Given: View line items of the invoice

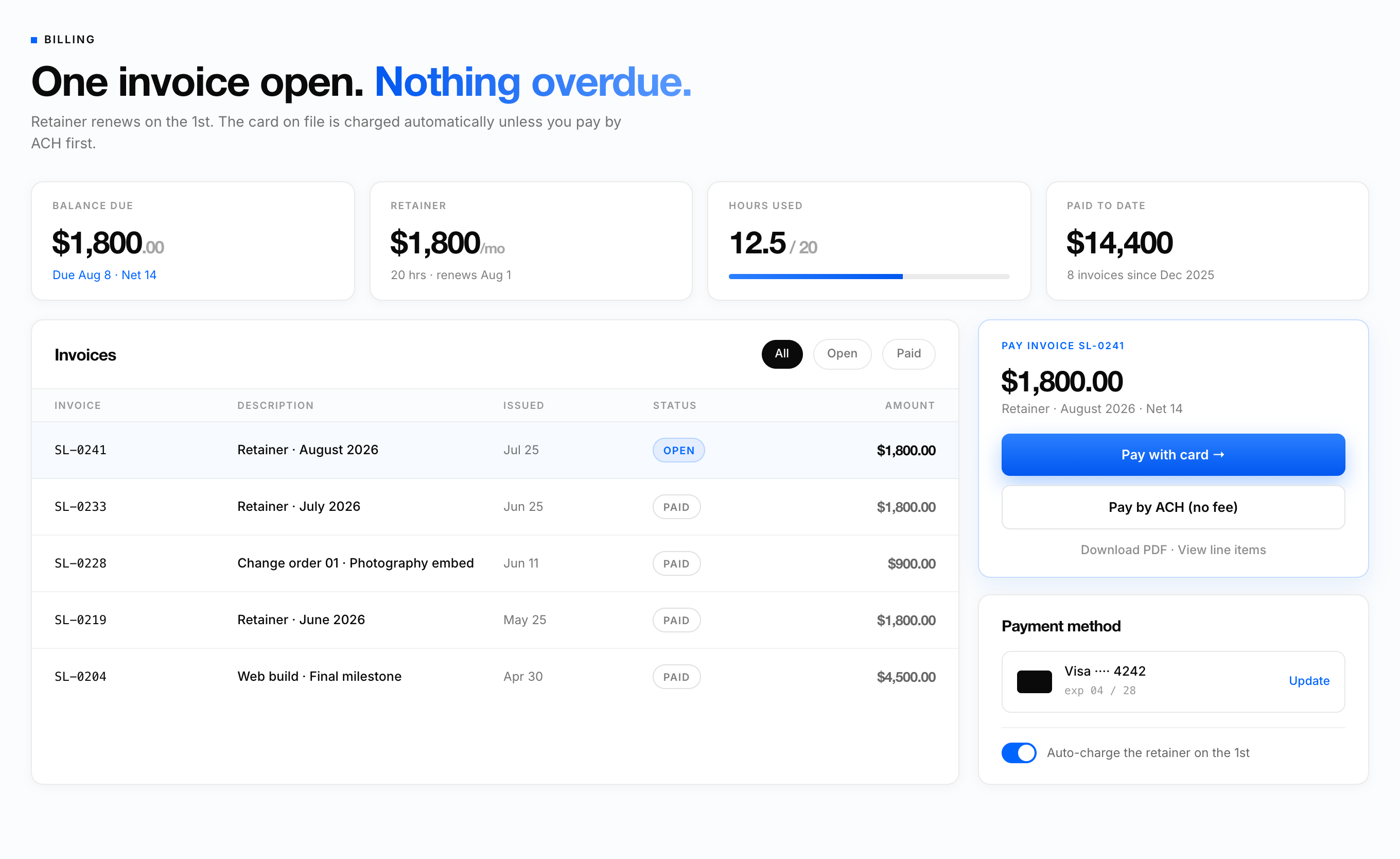Looking at the screenshot, I should [x=1221, y=549].
